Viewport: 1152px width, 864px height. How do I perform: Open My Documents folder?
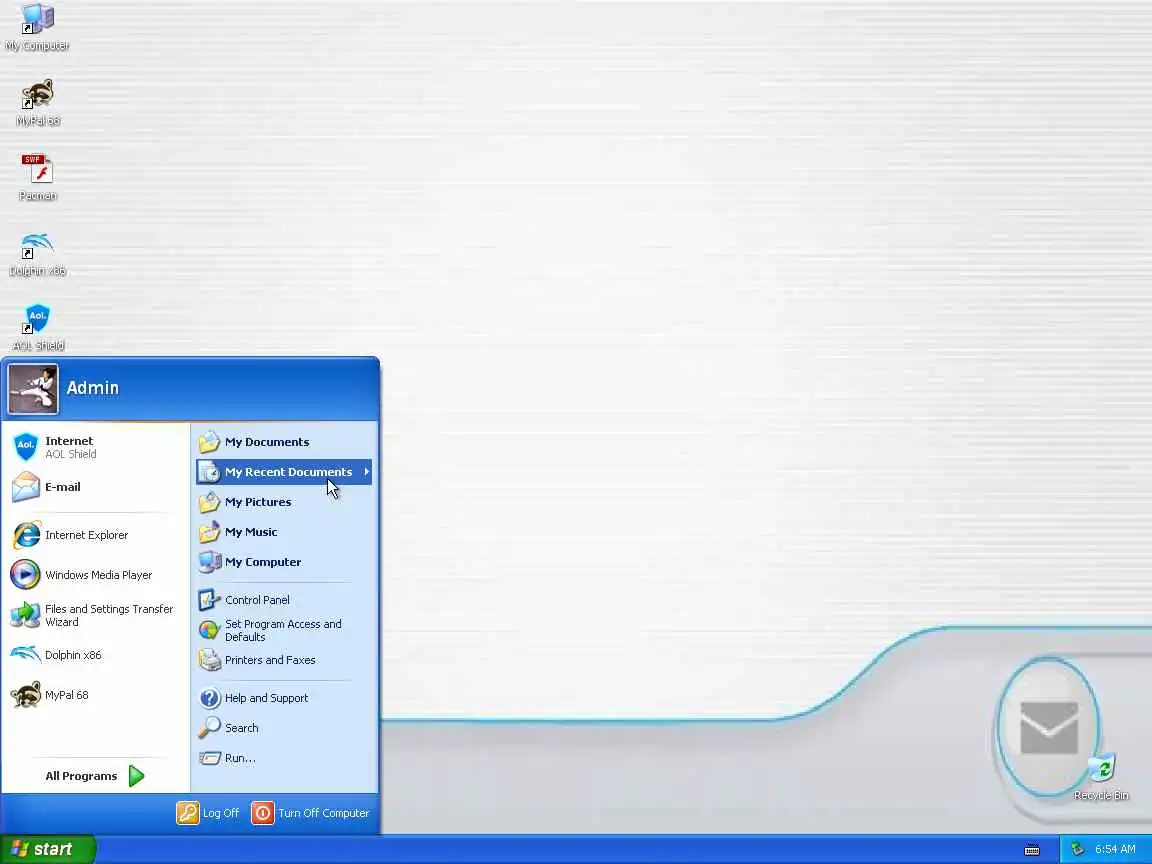[x=284, y=442]
